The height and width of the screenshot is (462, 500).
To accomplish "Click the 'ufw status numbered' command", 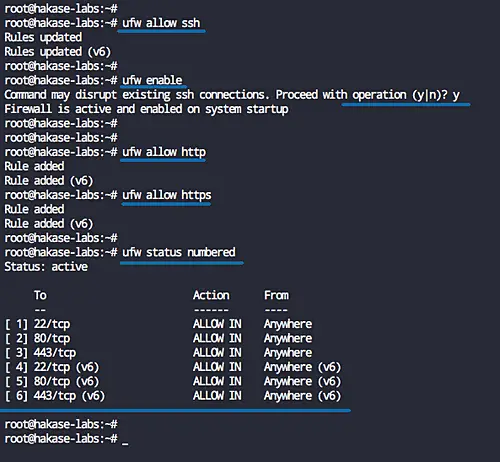I will click(179, 252).
